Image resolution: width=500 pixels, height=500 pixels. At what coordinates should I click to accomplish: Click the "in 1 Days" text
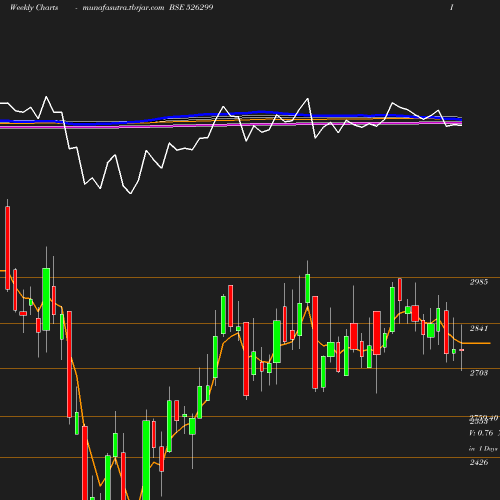coord(483,449)
